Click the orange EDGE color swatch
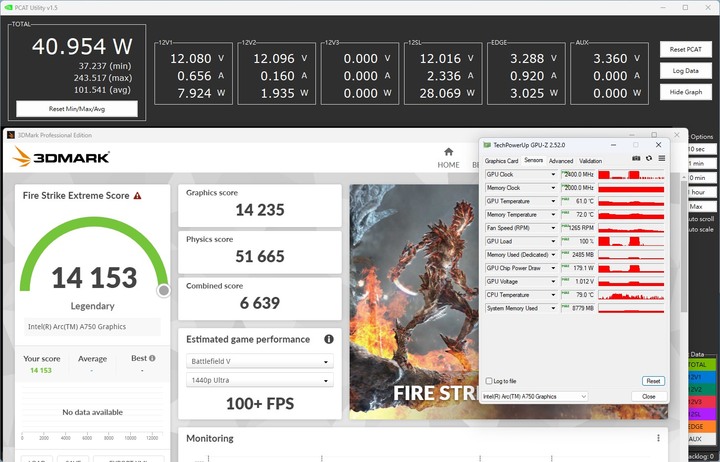The image size is (720, 462). pyautogui.click(x=702, y=427)
